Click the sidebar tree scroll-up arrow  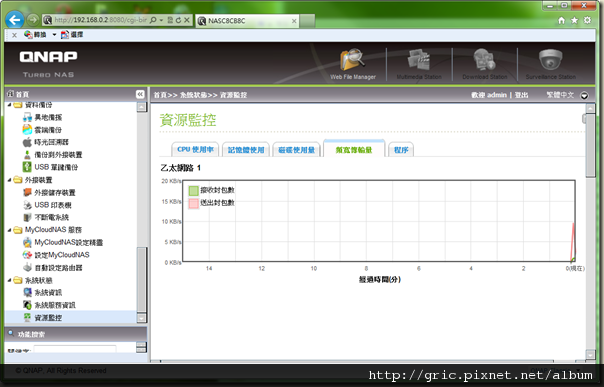142,107
